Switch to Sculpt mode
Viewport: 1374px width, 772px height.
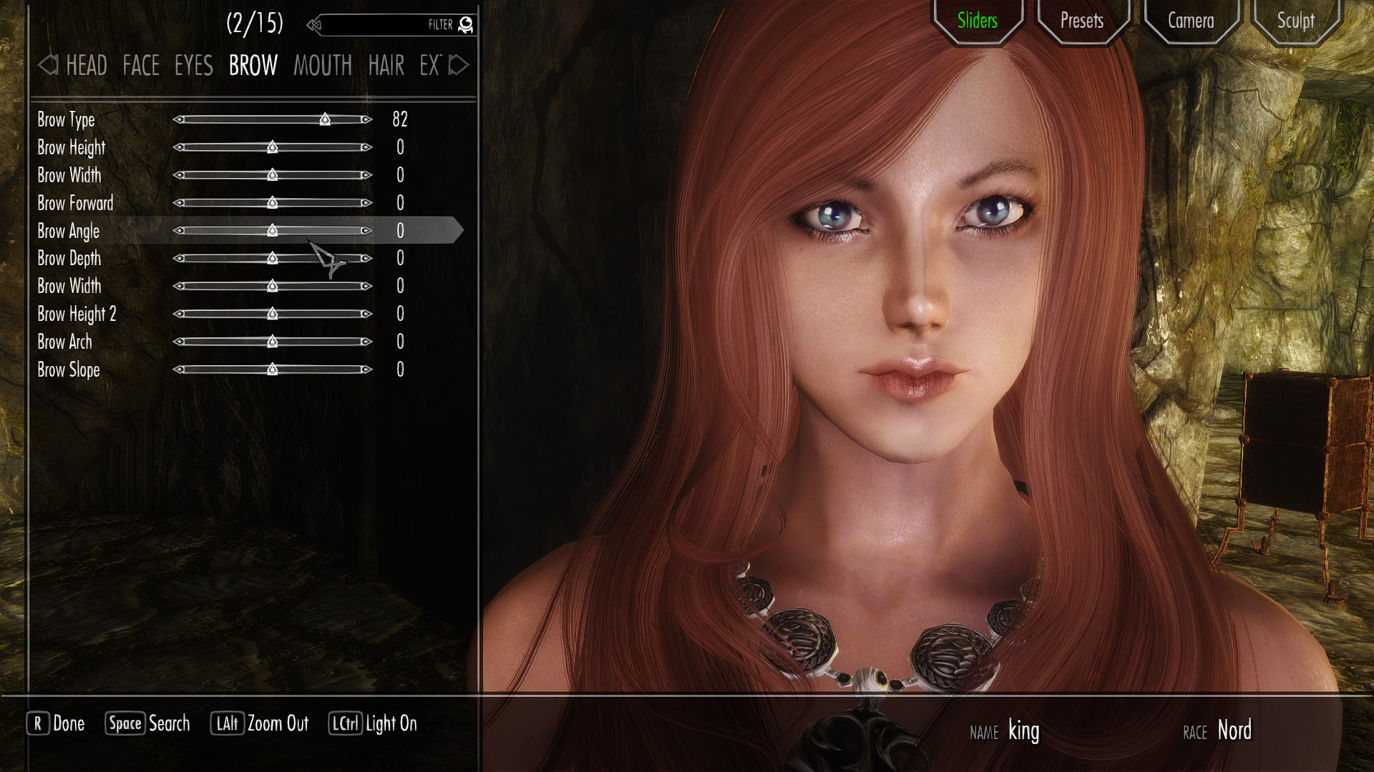click(x=1296, y=20)
